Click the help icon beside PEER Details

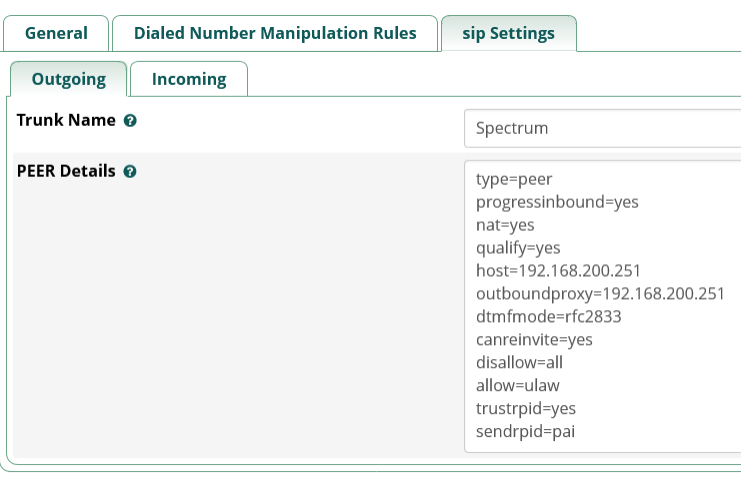click(x=130, y=171)
